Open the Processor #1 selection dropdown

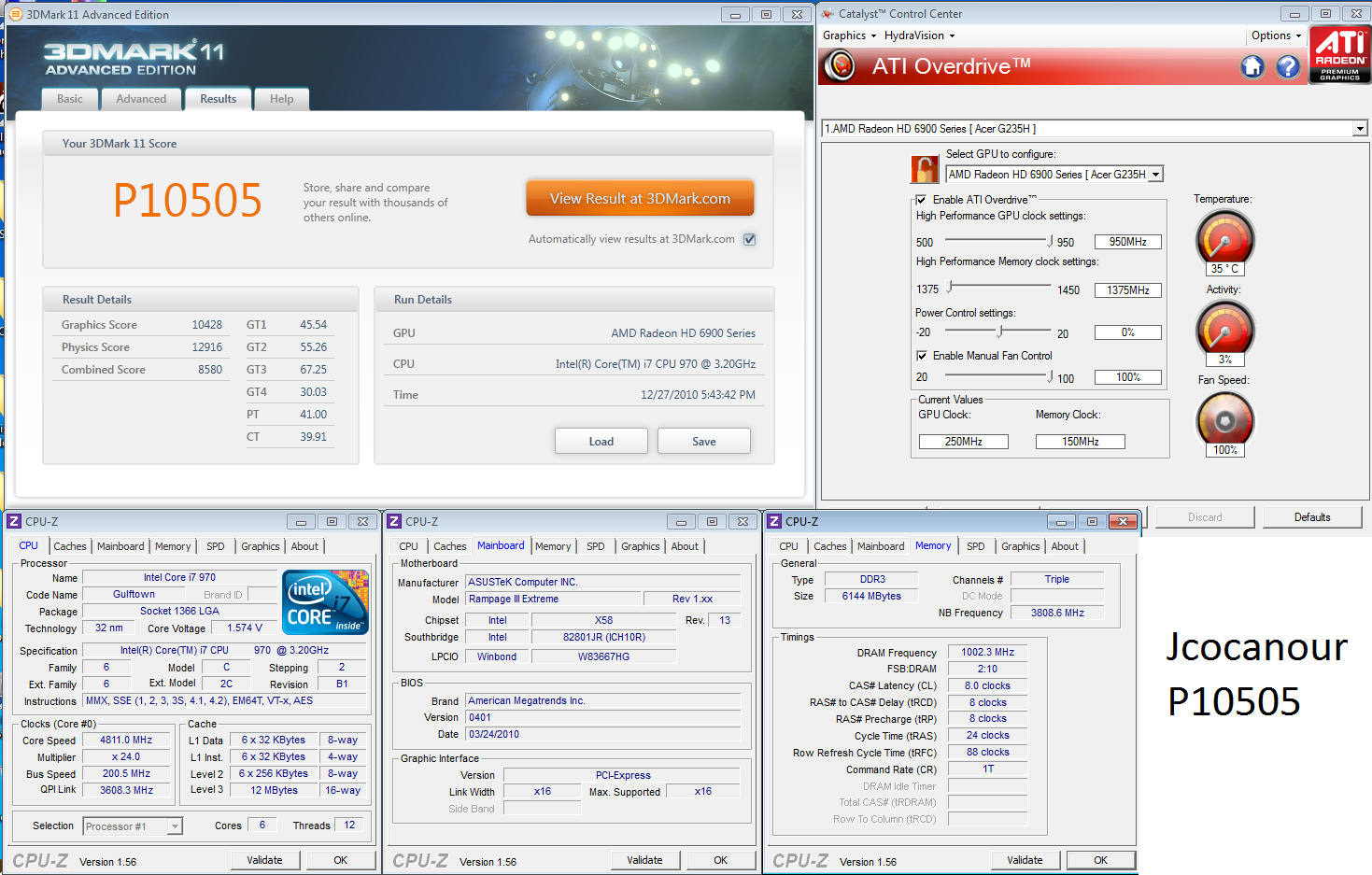(175, 826)
